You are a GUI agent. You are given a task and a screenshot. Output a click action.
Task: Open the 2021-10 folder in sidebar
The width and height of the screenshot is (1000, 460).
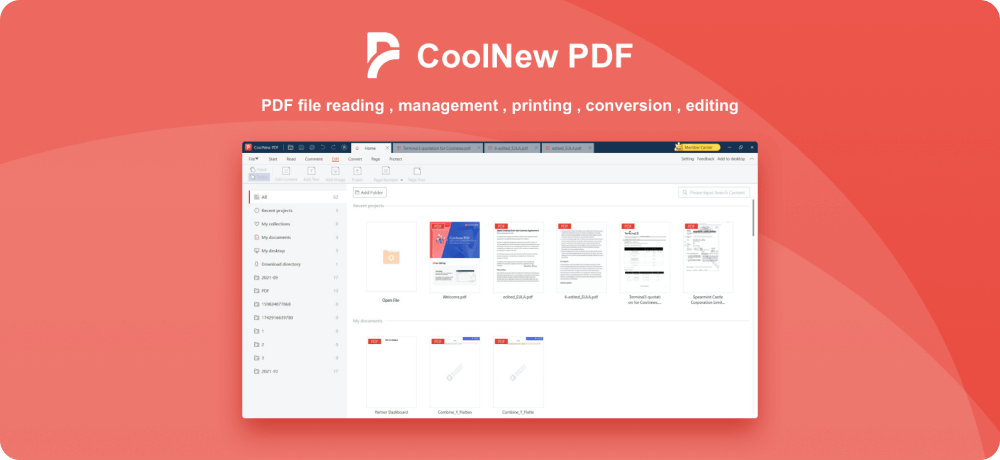tap(297, 371)
